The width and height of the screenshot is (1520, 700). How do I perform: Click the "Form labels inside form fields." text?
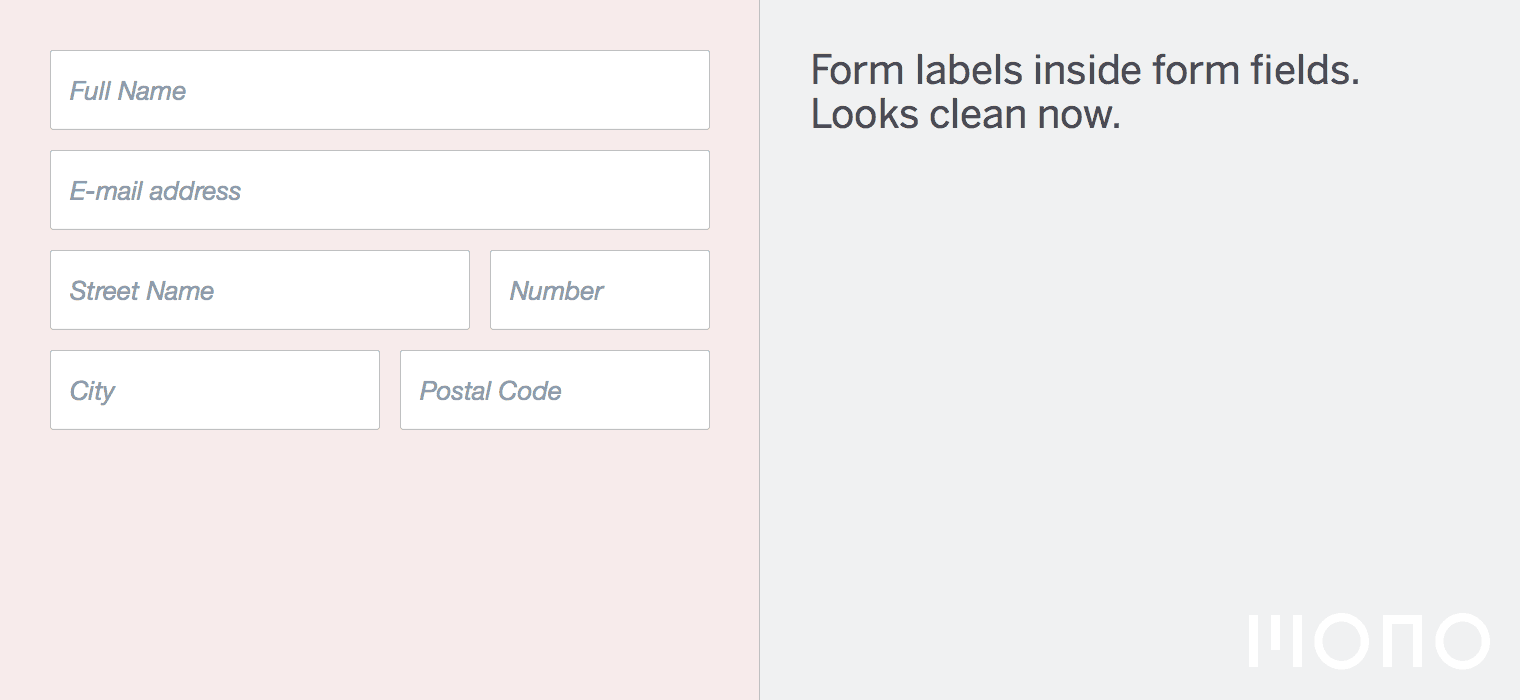[x=1085, y=71]
